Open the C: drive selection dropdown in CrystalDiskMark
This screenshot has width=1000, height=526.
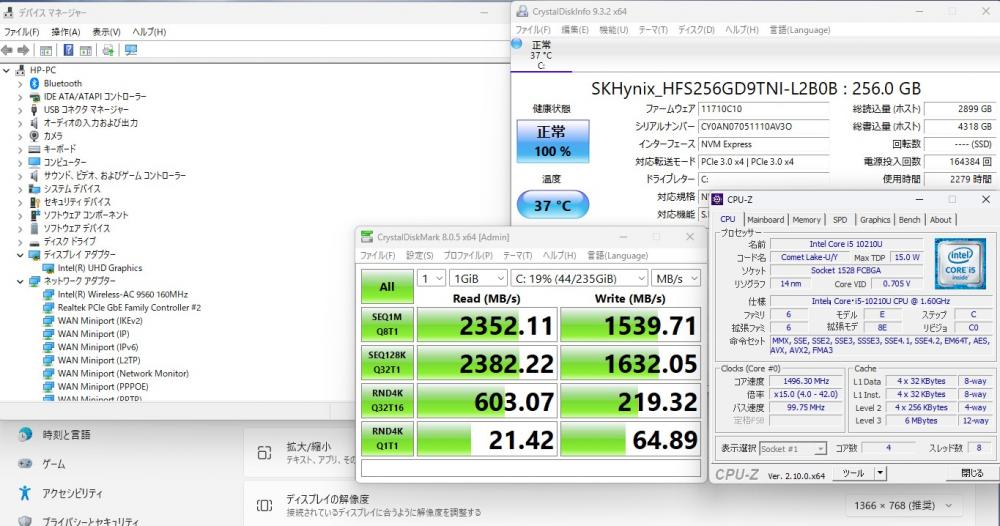click(x=579, y=279)
